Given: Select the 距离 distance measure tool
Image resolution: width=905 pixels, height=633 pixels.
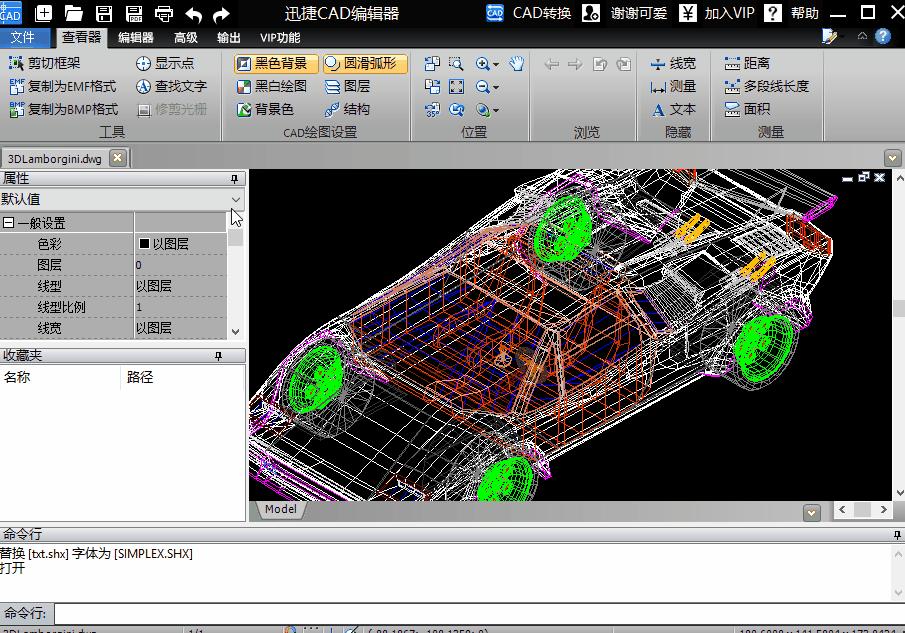Looking at the screenshot, I should coord(746,63).
